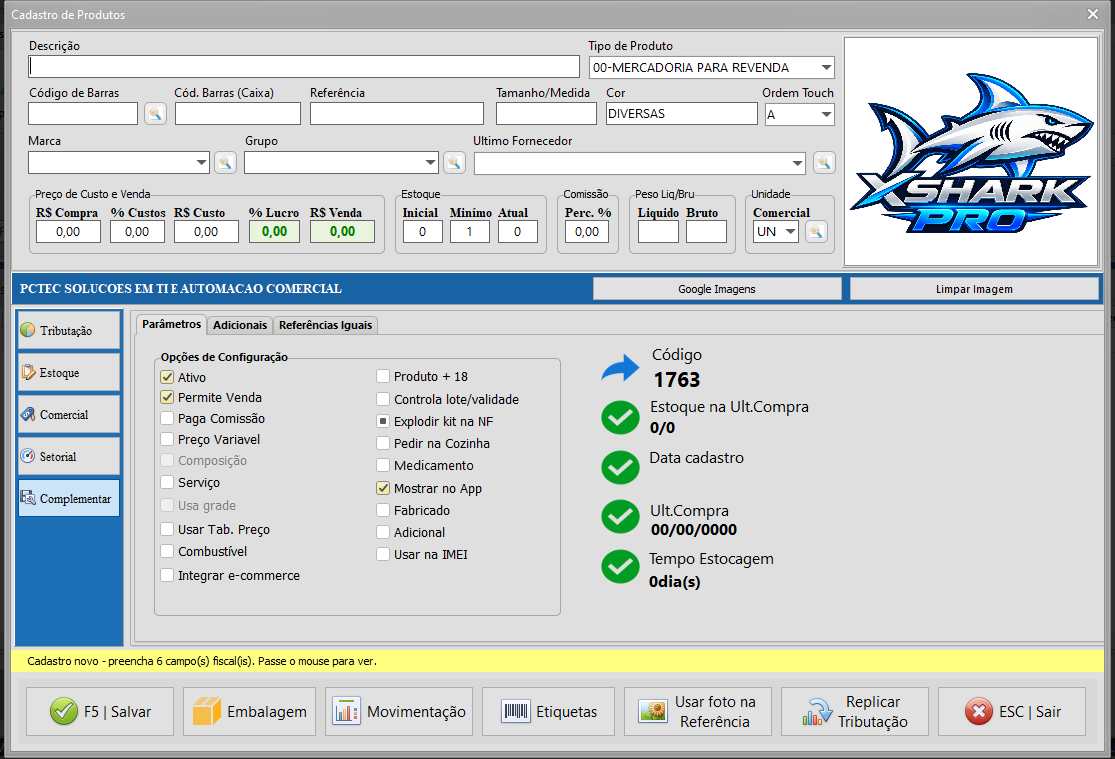Click the sunflower photo icon on Usar foto
Viewport: 1115px width, 759px height.
(x=653, y=711)
